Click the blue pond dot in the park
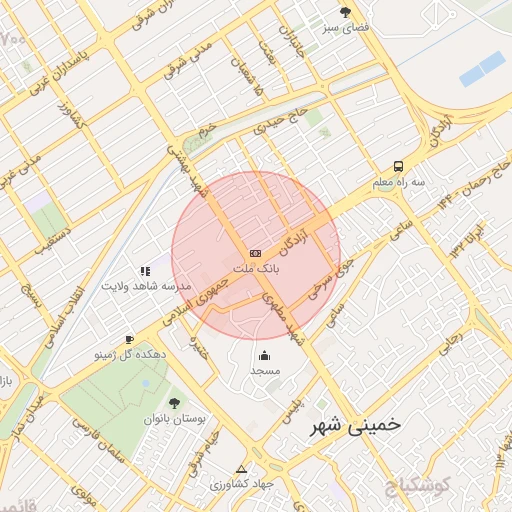 coord(146,383)
